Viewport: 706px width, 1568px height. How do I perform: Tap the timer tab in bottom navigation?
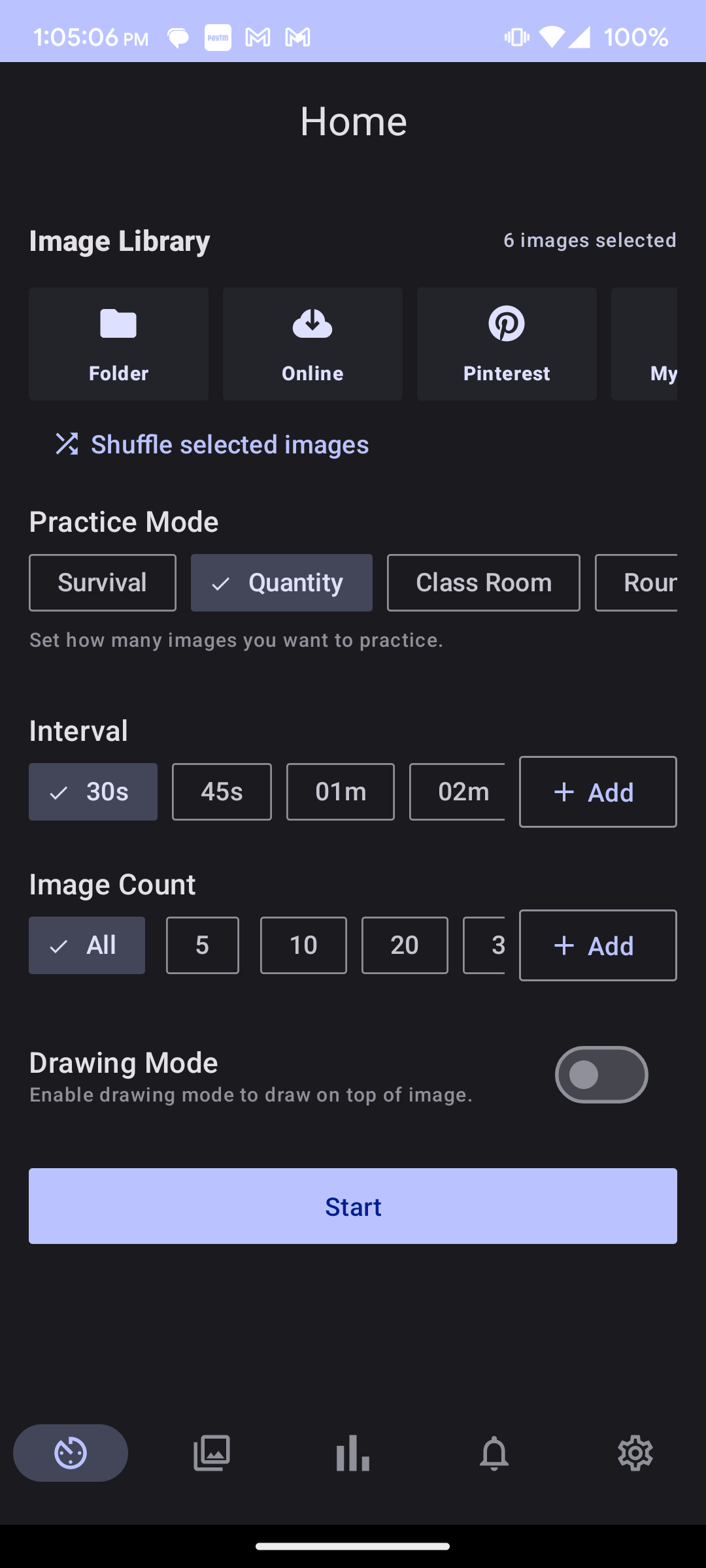point(71,1453)
